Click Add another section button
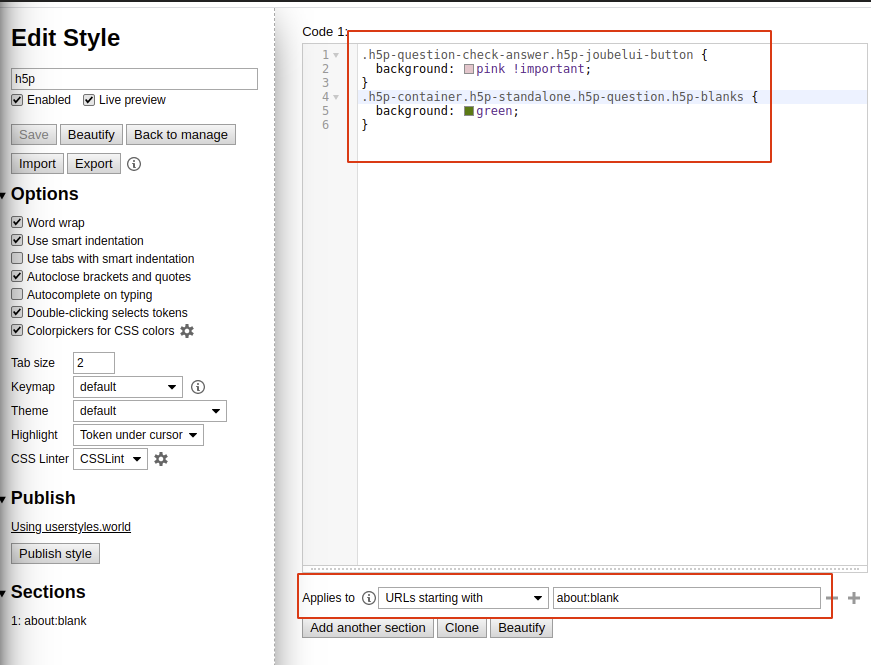The image size is (871, 665). [368, 628]
